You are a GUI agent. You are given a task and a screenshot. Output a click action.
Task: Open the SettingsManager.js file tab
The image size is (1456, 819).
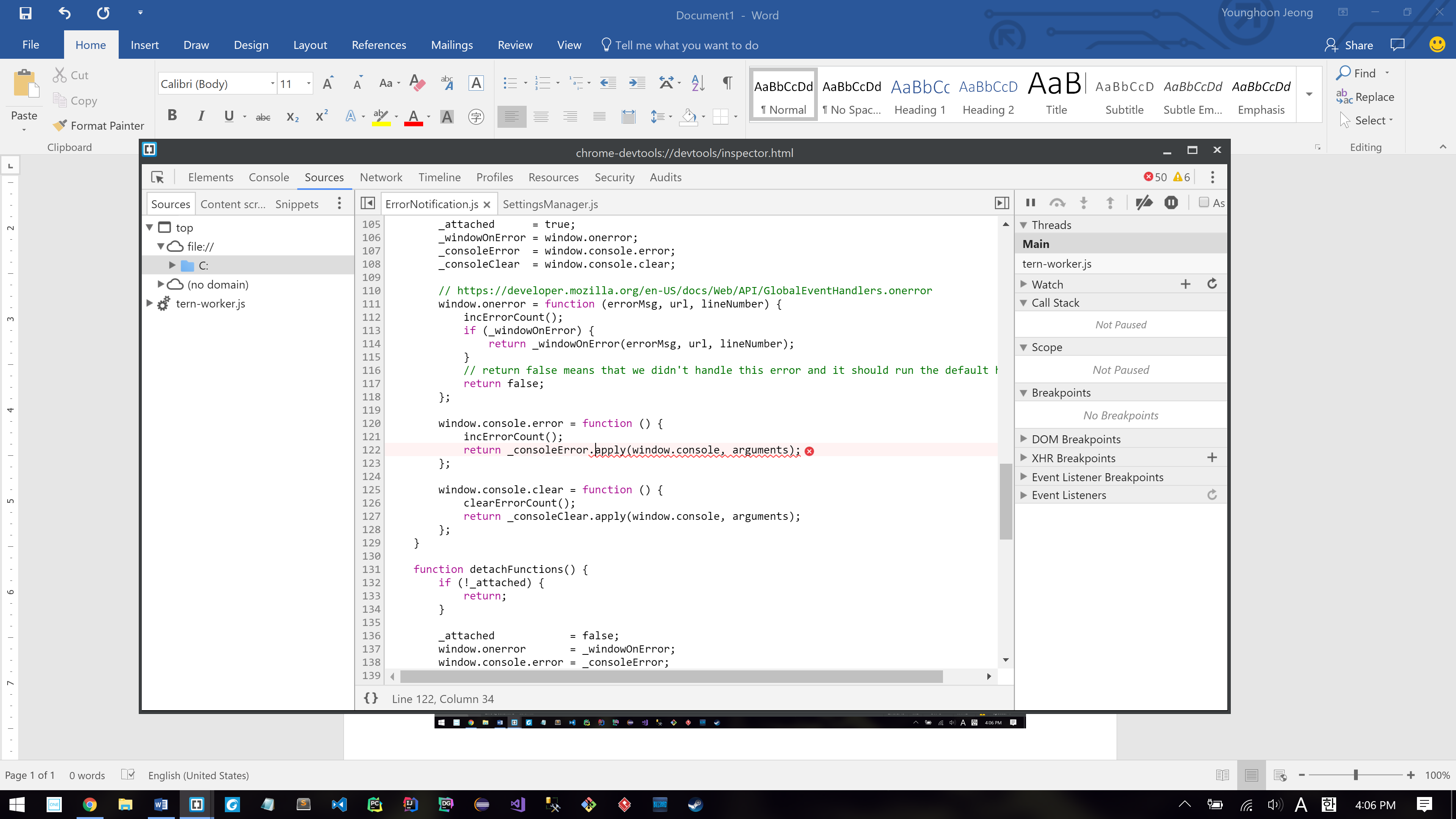click(550, 204)
